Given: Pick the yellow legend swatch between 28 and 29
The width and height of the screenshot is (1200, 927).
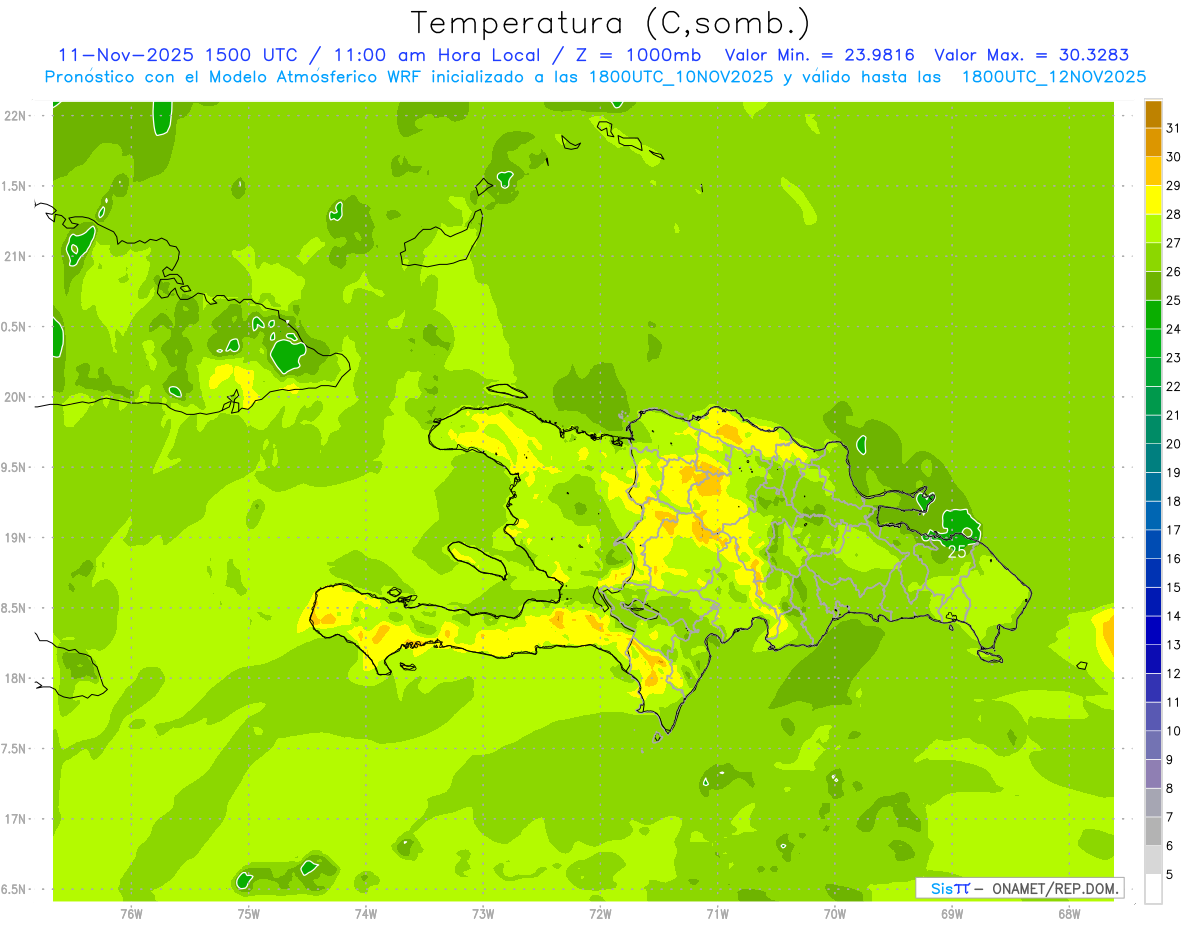Looking at the screenshot, I should (x=1153, y=200).
